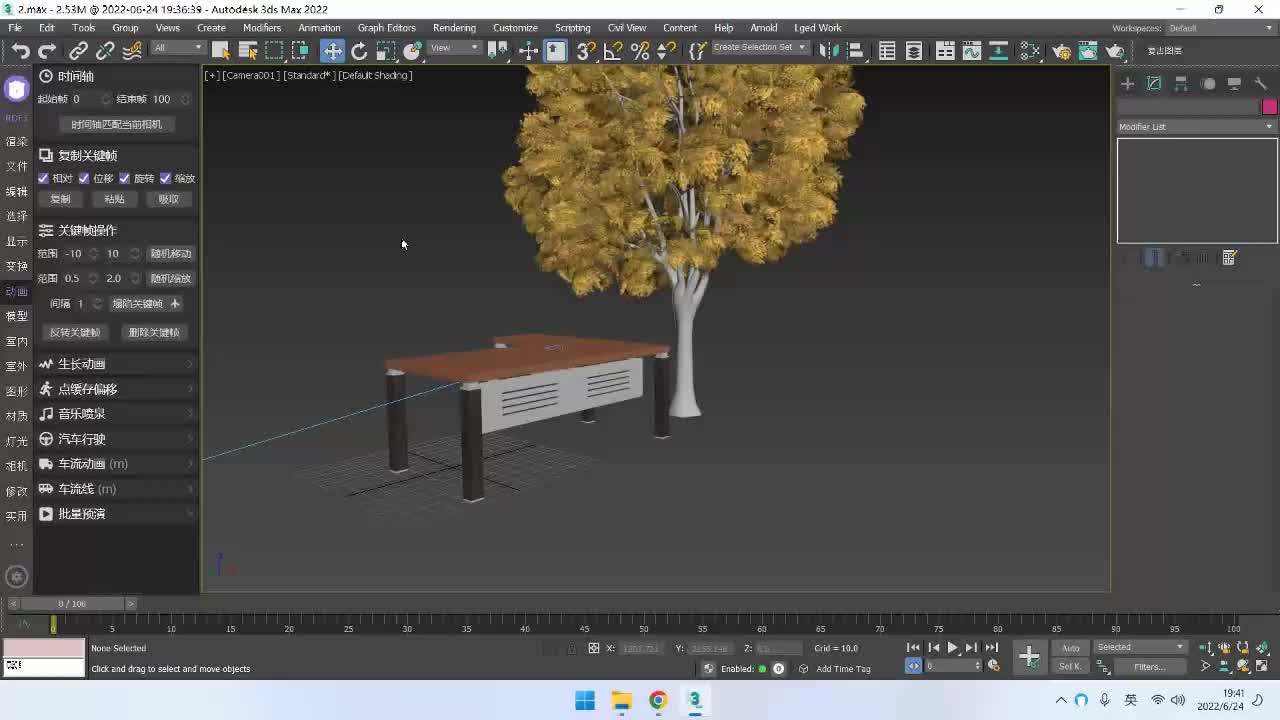
Task: Select the Select and Move tool
Action: pyautogui.click(x=332, y=51)
